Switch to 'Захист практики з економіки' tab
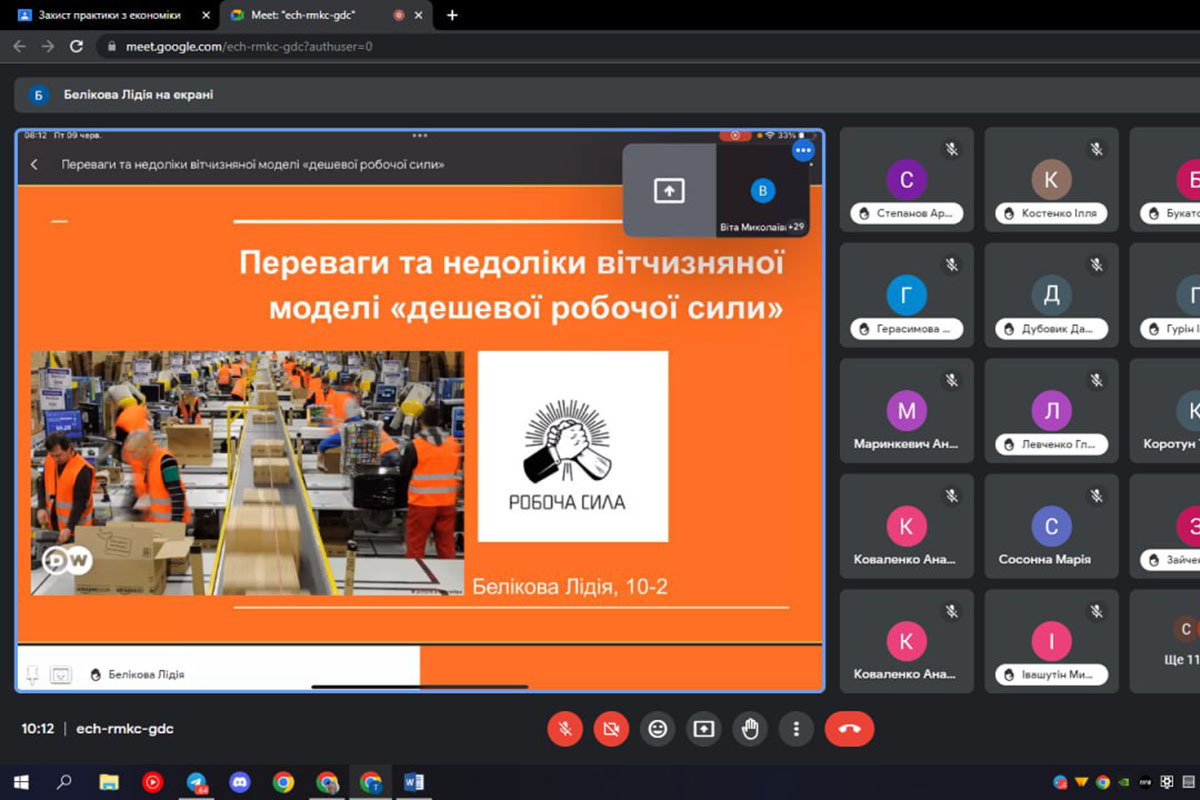The height and width of the screenshot is (800, 1200). (109, 15)
